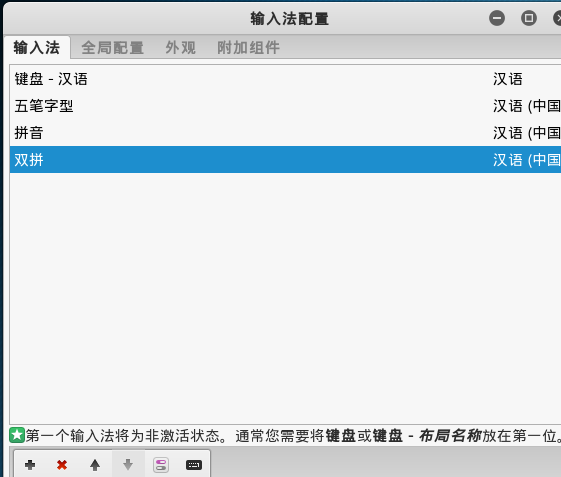Click 汉语 (中国 language cell in 五笔字型 row
561x477 pixels.
[526, 106]
